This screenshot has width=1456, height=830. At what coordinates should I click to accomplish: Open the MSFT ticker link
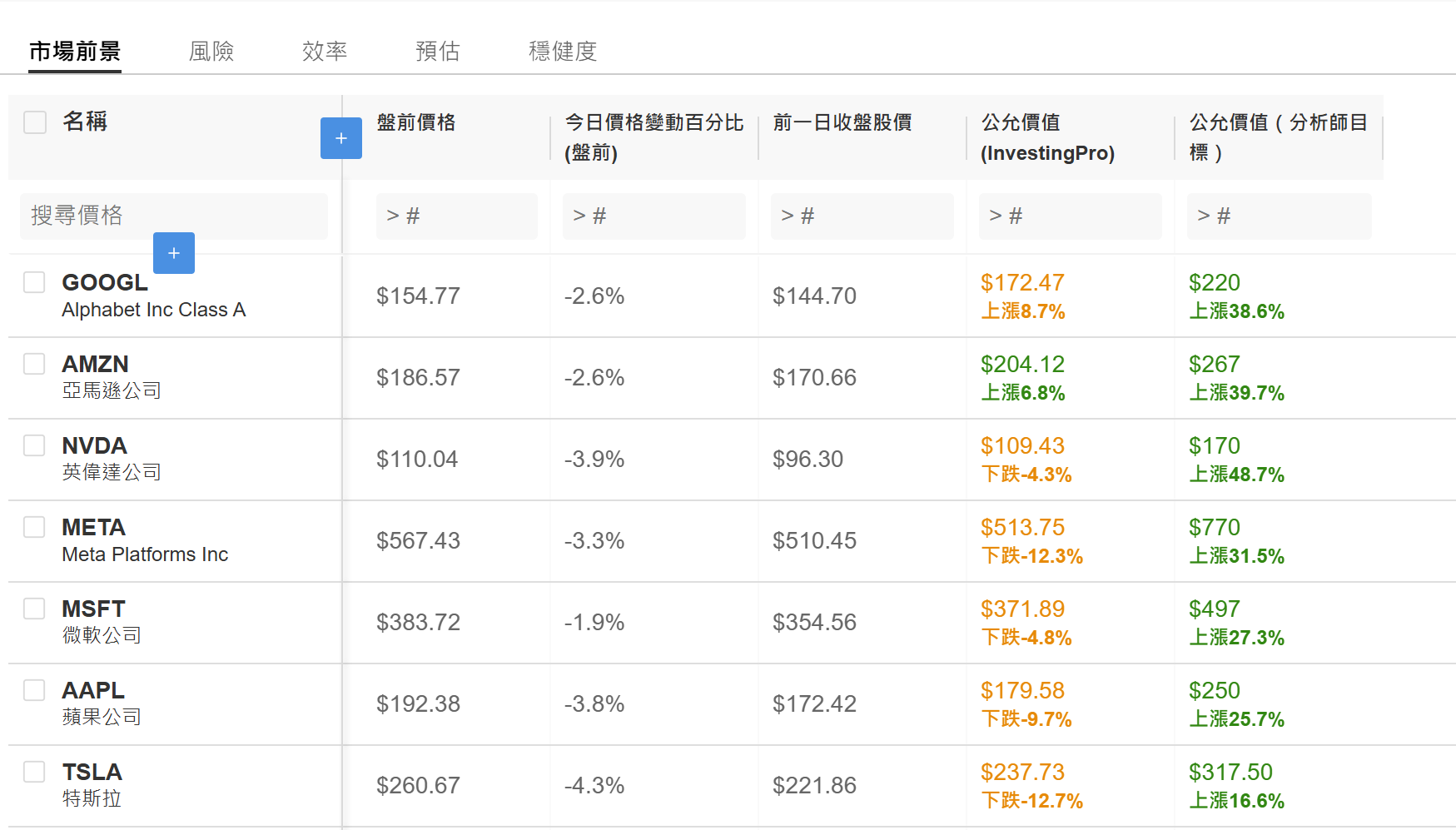pyautogui.click(x=94, y=609)
